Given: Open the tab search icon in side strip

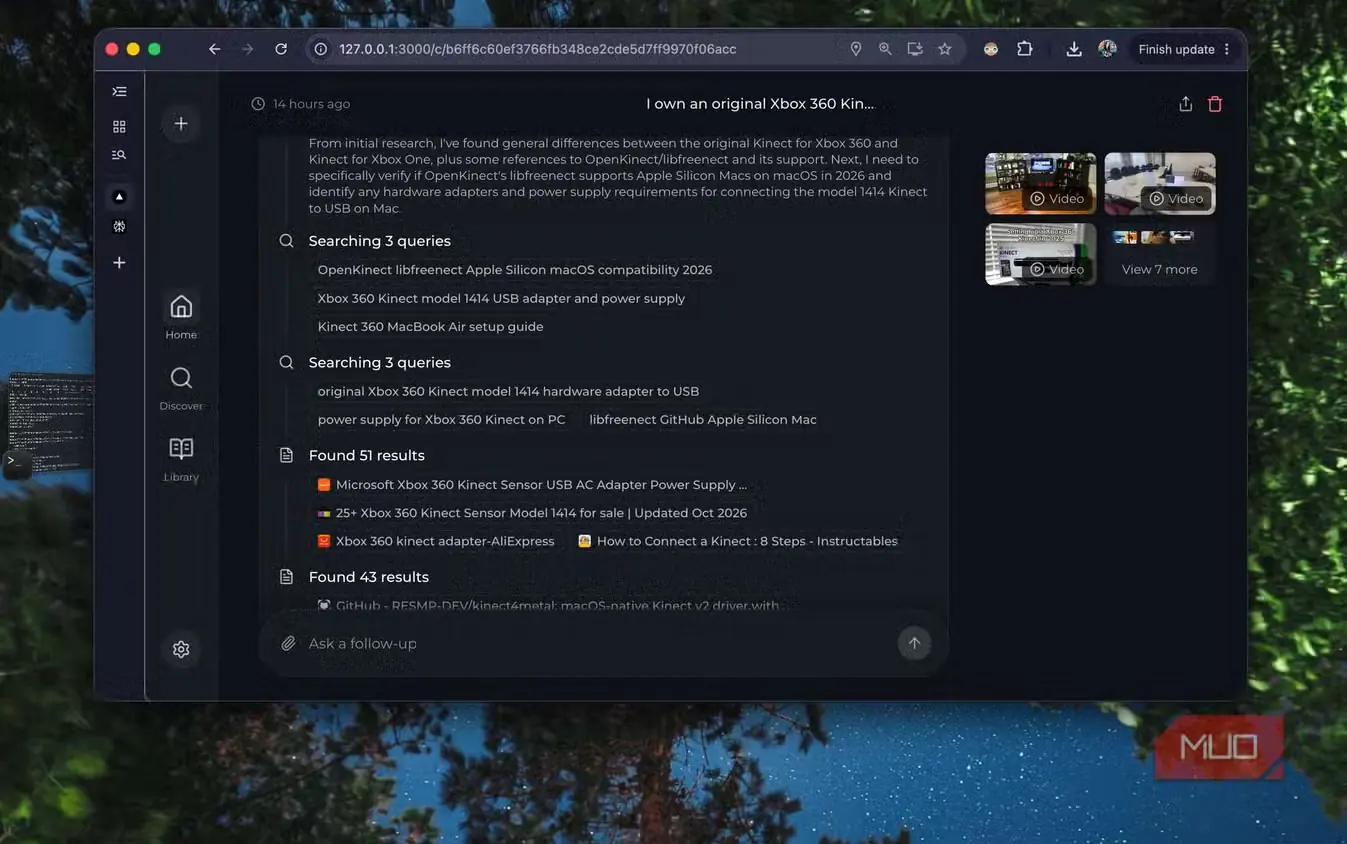Looking at the screenshot, I should (119, 155).
